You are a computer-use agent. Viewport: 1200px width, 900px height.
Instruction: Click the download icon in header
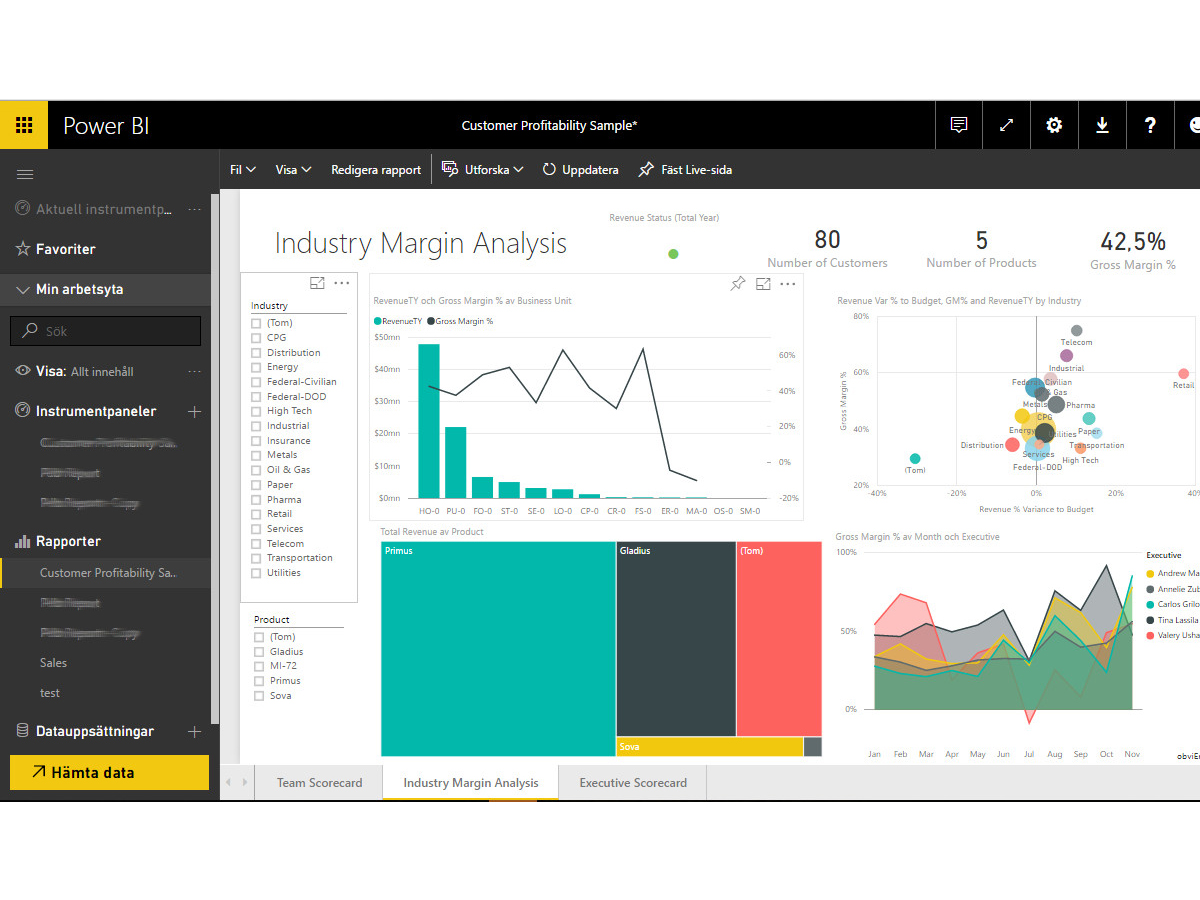pos(1102,125)
